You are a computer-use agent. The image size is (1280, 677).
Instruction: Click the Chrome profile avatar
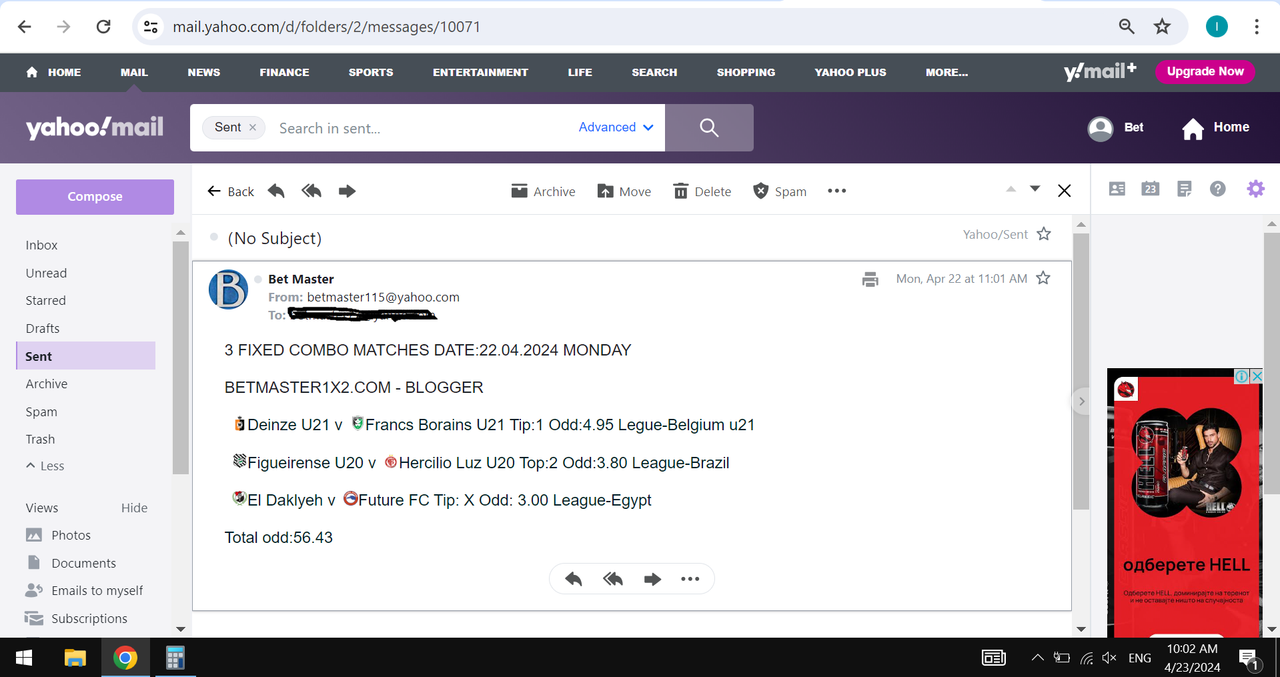click(x=1216, y=27)
